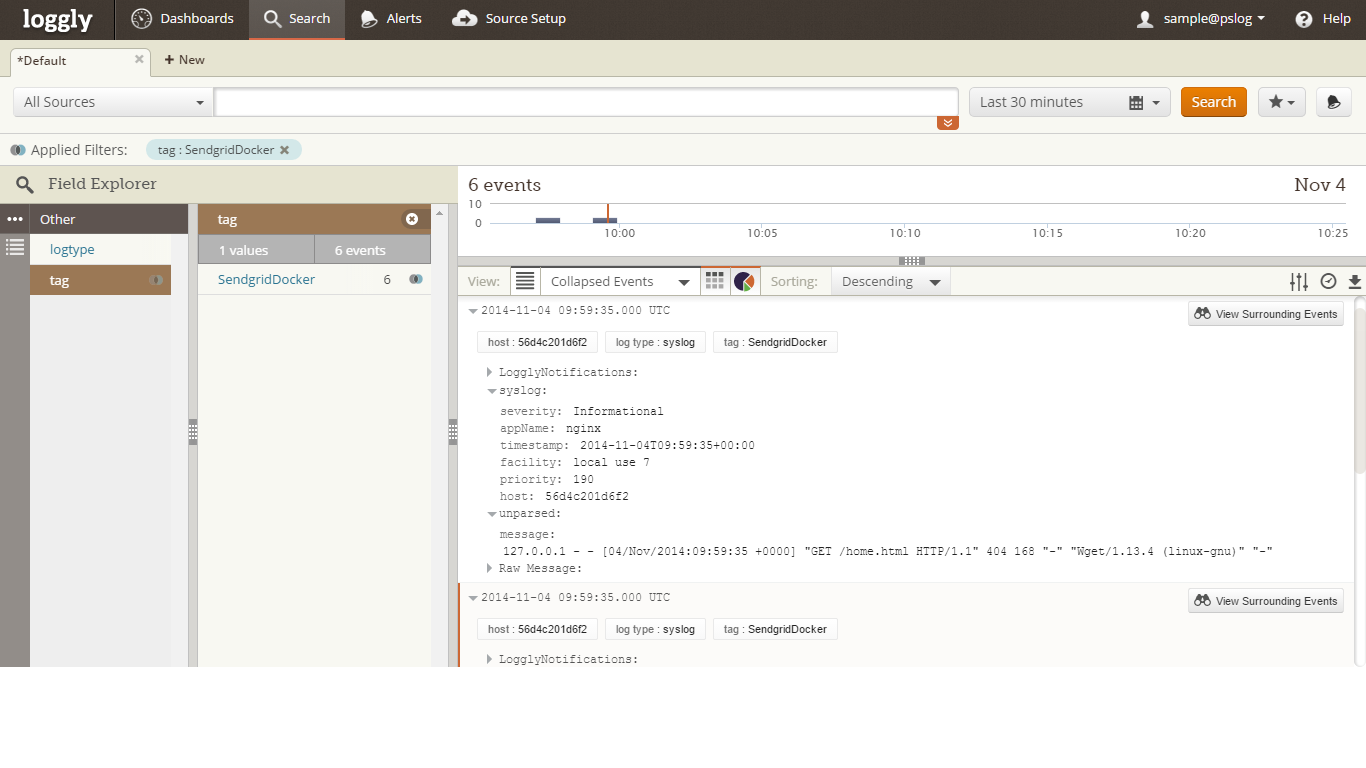The image size is (1366, 768).
Task: Open the All Sources dropdown
Action: pos(113,102)
